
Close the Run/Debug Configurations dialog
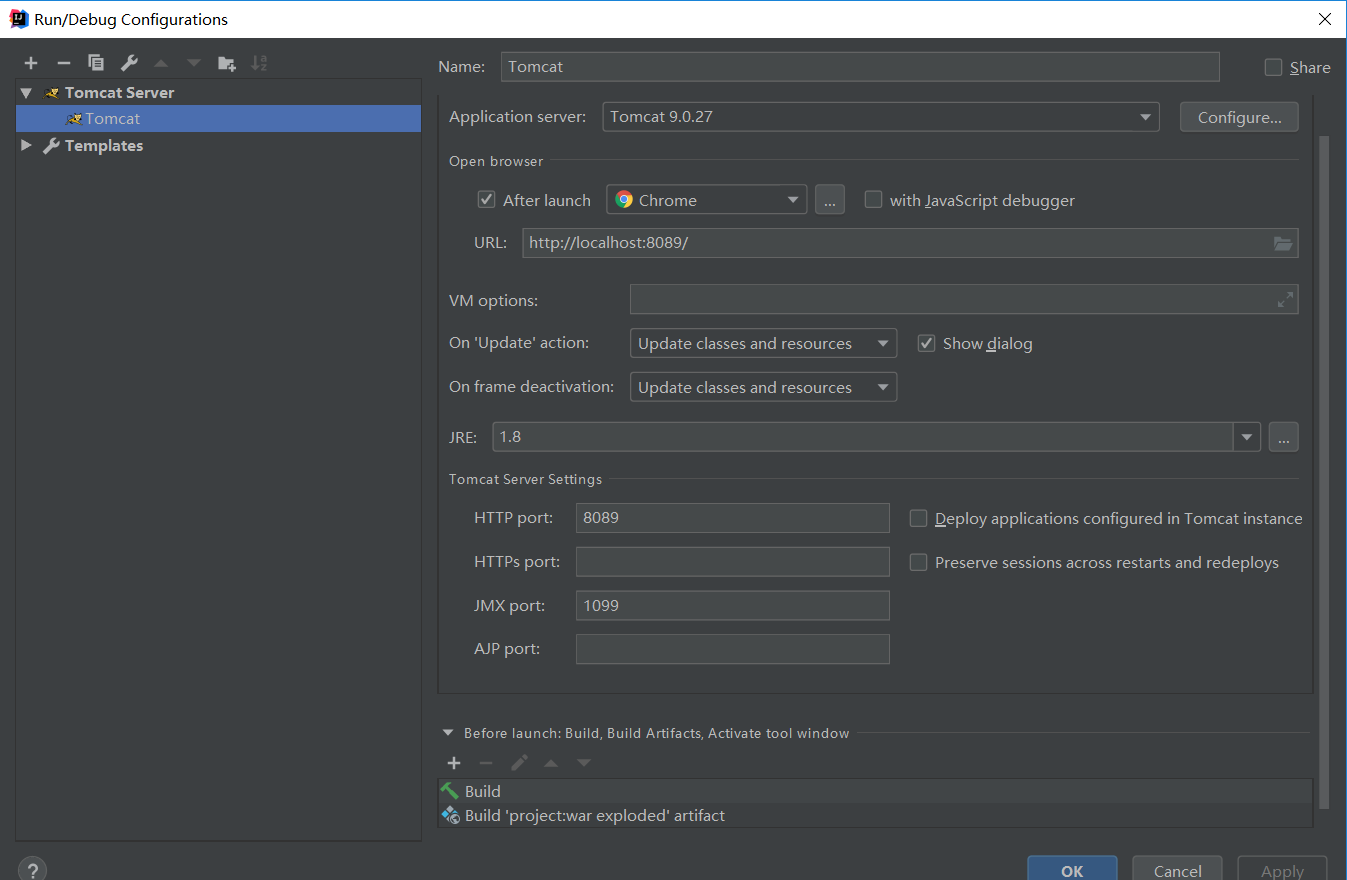1324,19
